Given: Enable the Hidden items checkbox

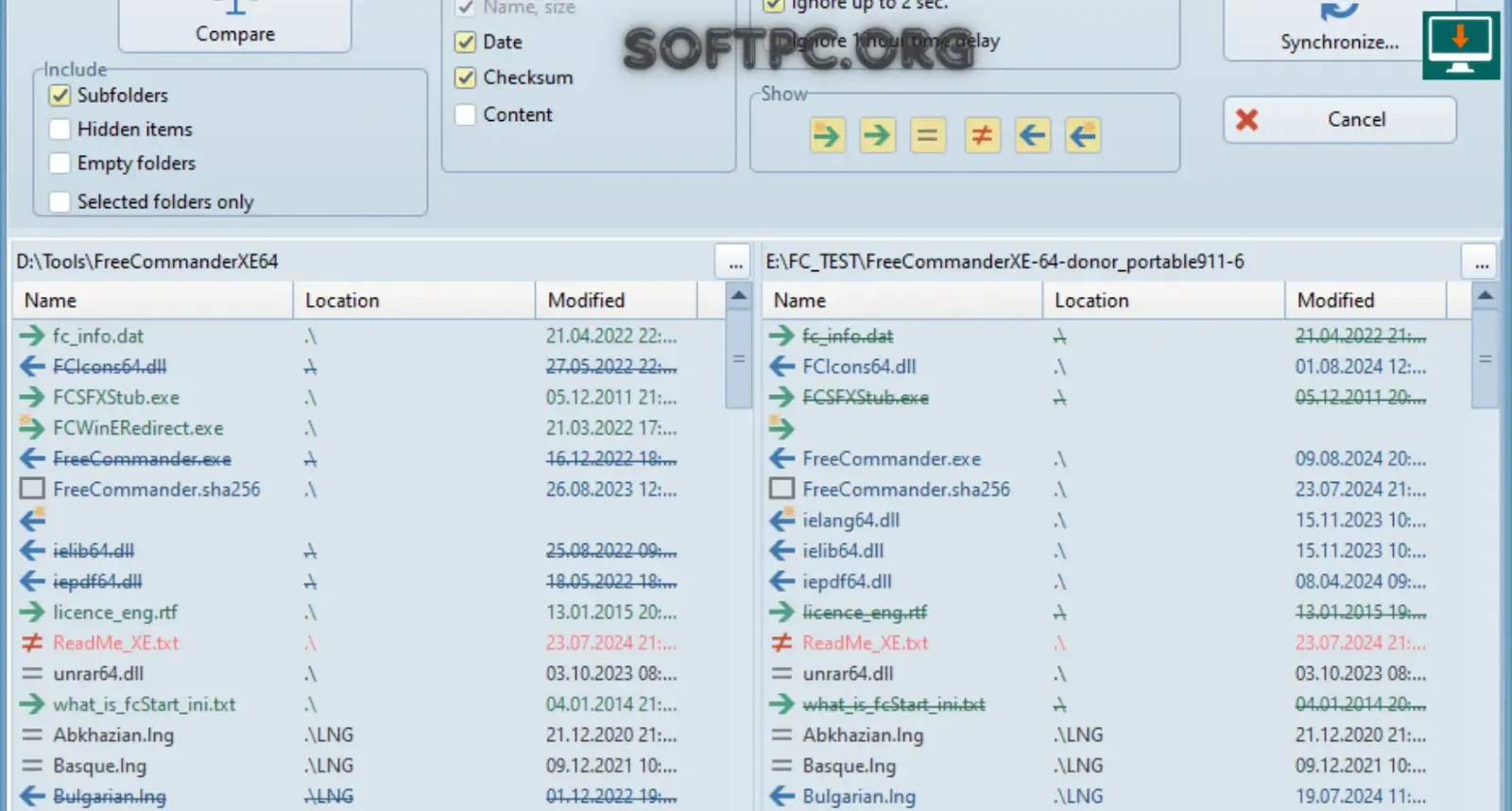Looking at the screenshot, I should point(60,129).
